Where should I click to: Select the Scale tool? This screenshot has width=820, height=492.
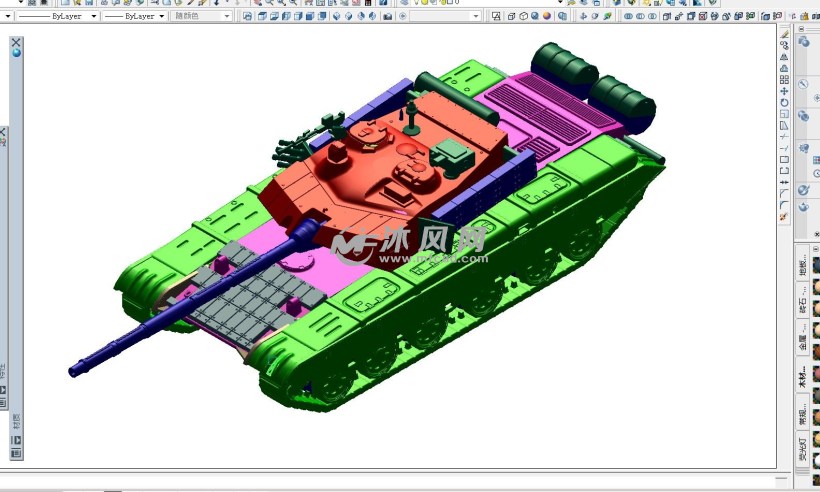click(x=784, y=114)
